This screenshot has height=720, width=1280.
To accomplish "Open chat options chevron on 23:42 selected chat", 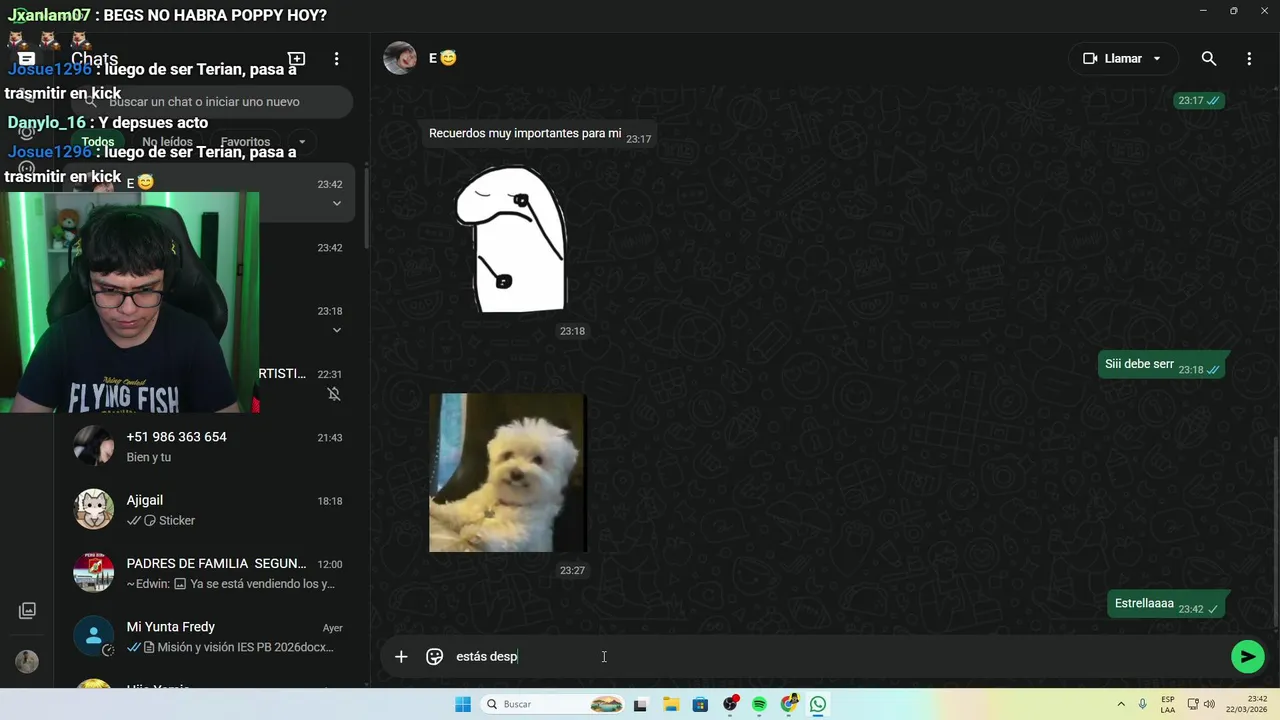I will pos(337,204).
